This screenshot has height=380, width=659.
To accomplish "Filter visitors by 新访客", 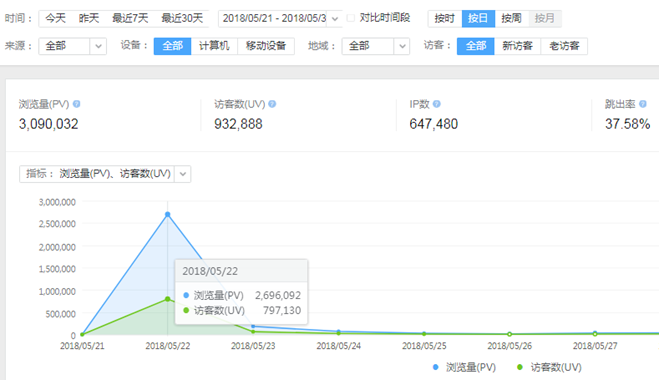I will click(x=517, y=46).
